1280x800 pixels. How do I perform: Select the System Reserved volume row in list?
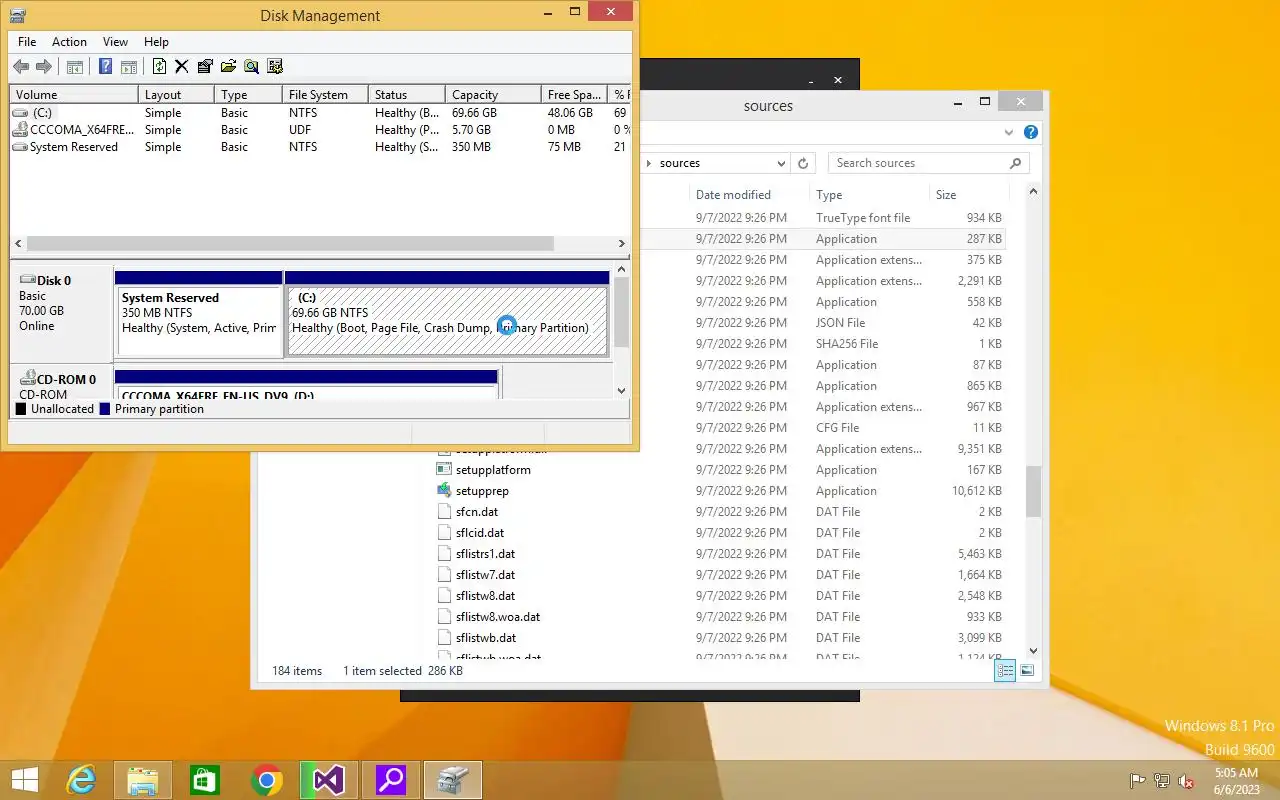click(320, 147)
